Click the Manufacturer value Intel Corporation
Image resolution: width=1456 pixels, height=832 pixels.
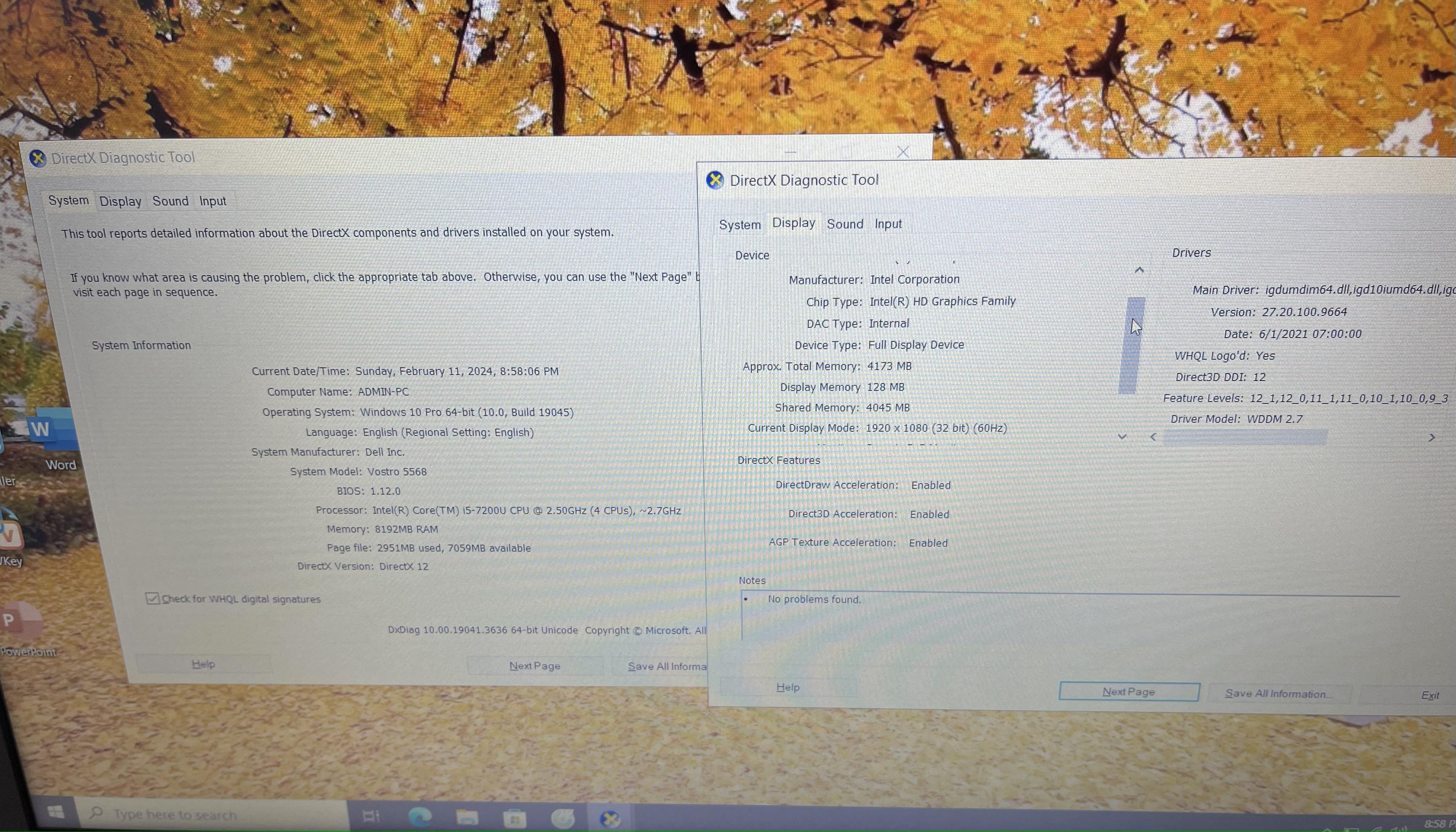tap(915, 279)
